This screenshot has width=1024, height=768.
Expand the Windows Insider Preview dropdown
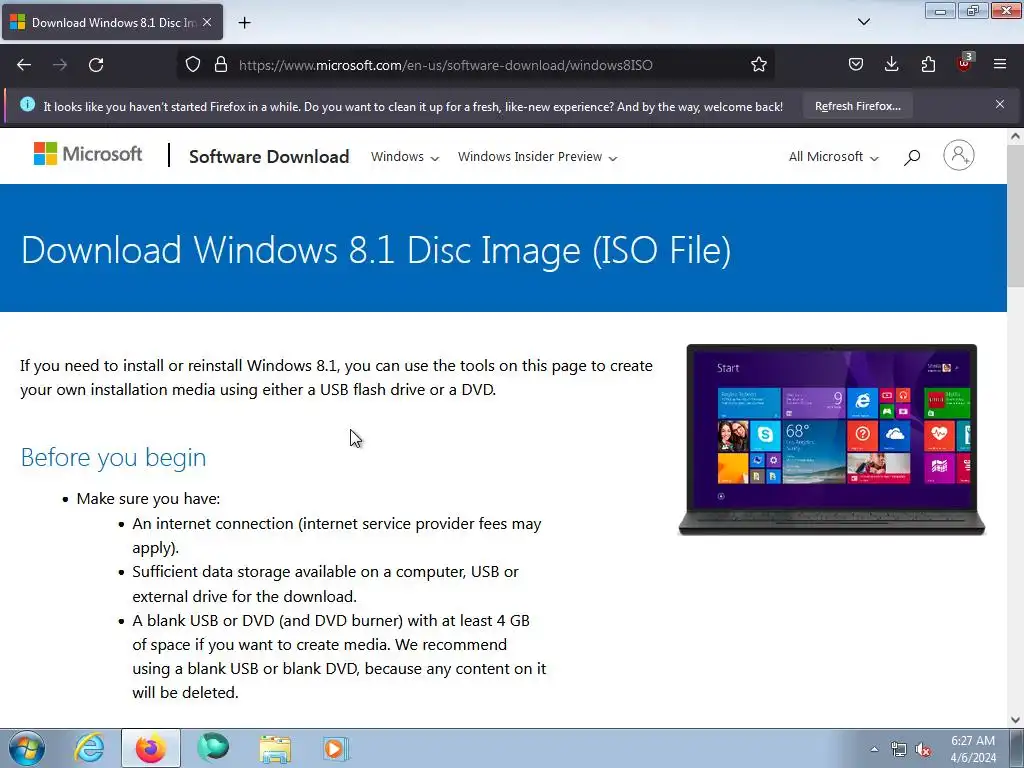click(537, 157)
